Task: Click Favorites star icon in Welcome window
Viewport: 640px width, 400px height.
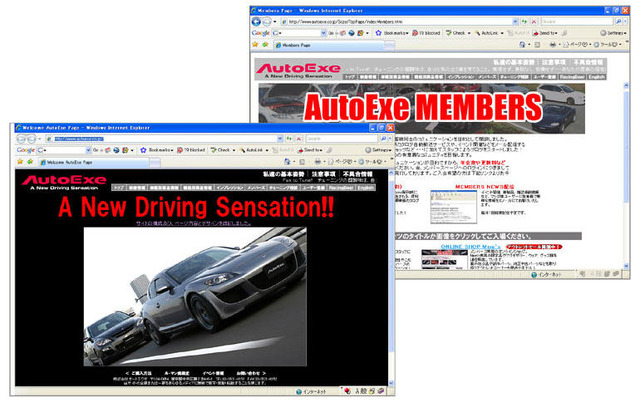Action: pos(20,162)
